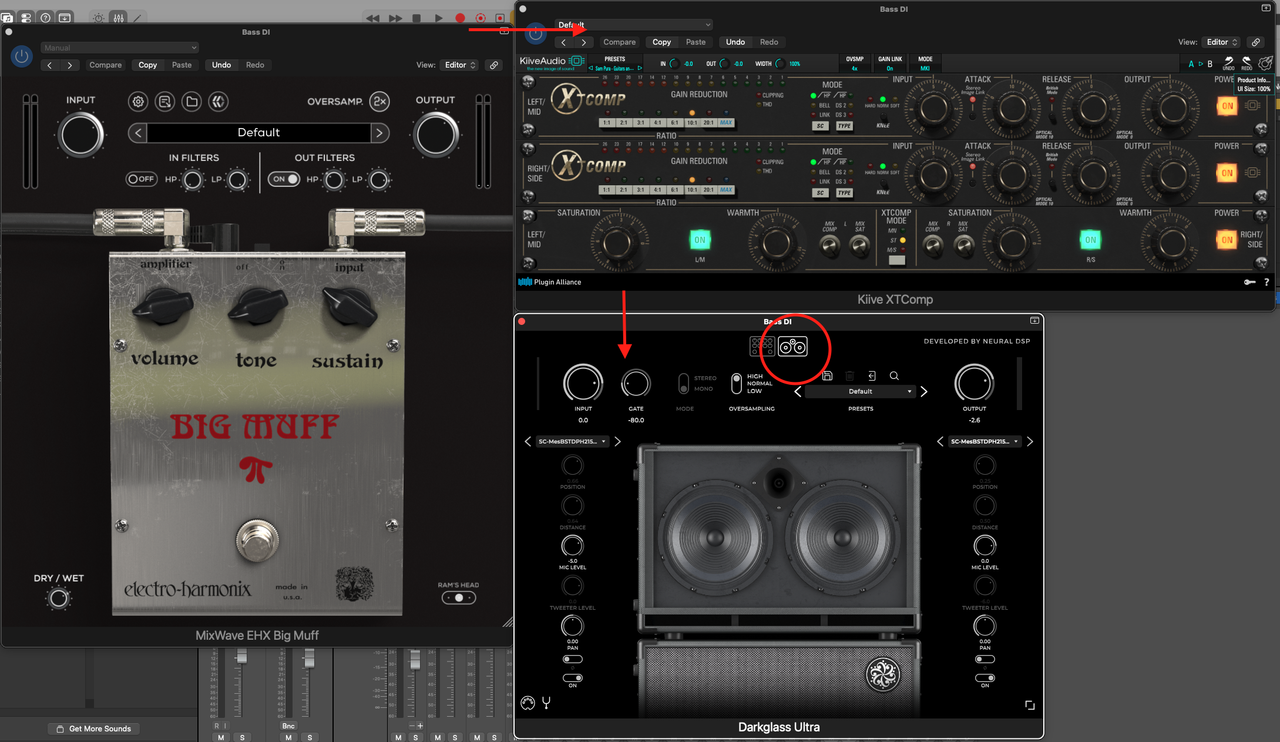Open Big Muff settings gear icon
The width and height of the screenshot is (1280, 742).
coord(138,101)
